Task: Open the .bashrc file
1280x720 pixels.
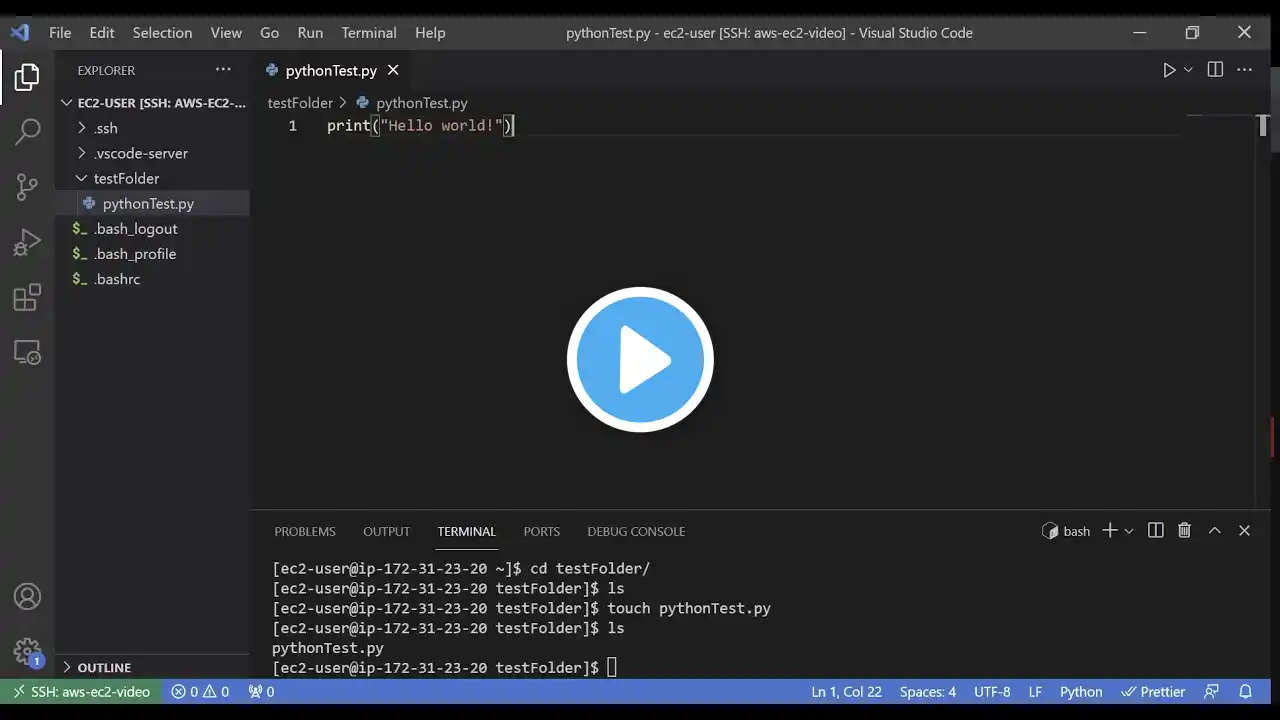Action: (152, 279)
